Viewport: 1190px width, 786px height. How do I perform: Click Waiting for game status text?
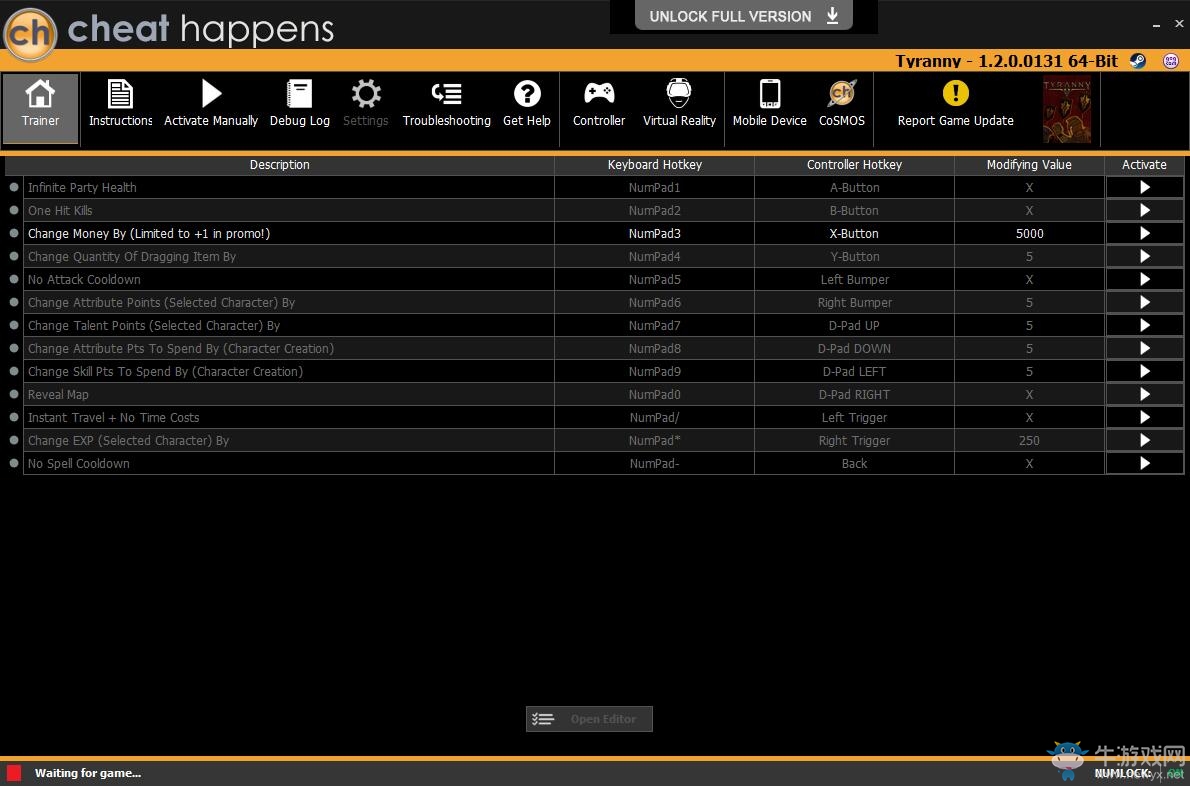coord(88,773)
